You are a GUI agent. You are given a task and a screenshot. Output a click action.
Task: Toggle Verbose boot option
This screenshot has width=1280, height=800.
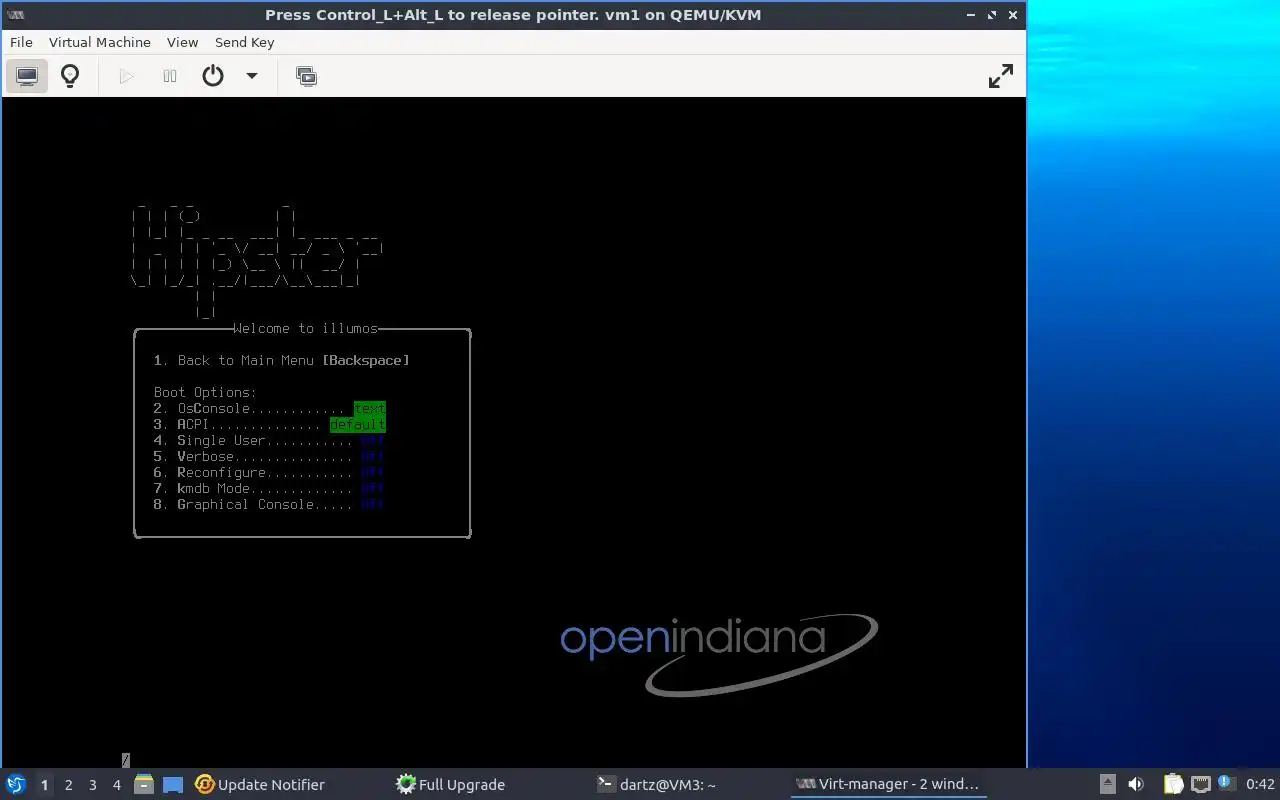[x=269, y=456]
